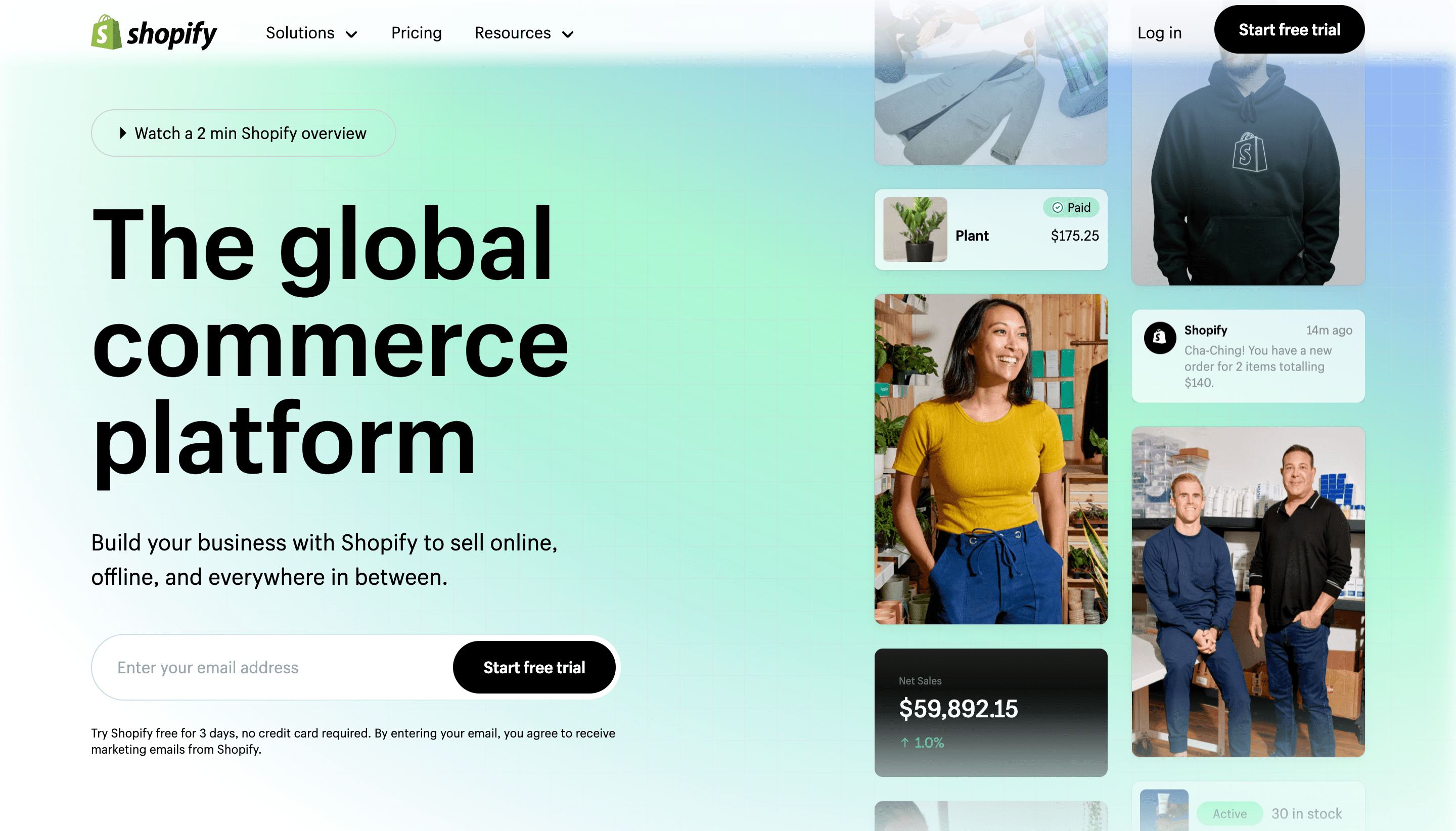The width and height of the screenshot is (1456, 831).
Task: Watch the 2 min Shopify overview
Action: [244, 133]
